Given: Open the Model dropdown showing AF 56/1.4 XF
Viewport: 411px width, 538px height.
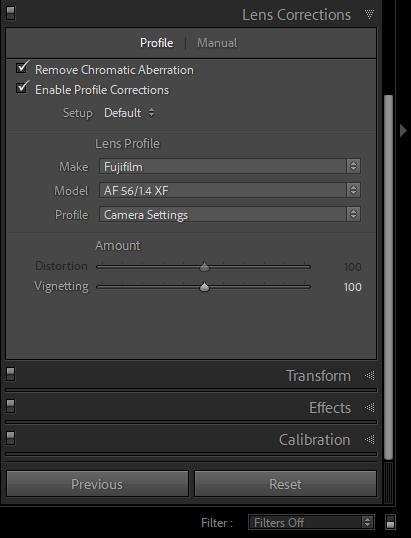Looking at the screenshot, I should [230, 190].
